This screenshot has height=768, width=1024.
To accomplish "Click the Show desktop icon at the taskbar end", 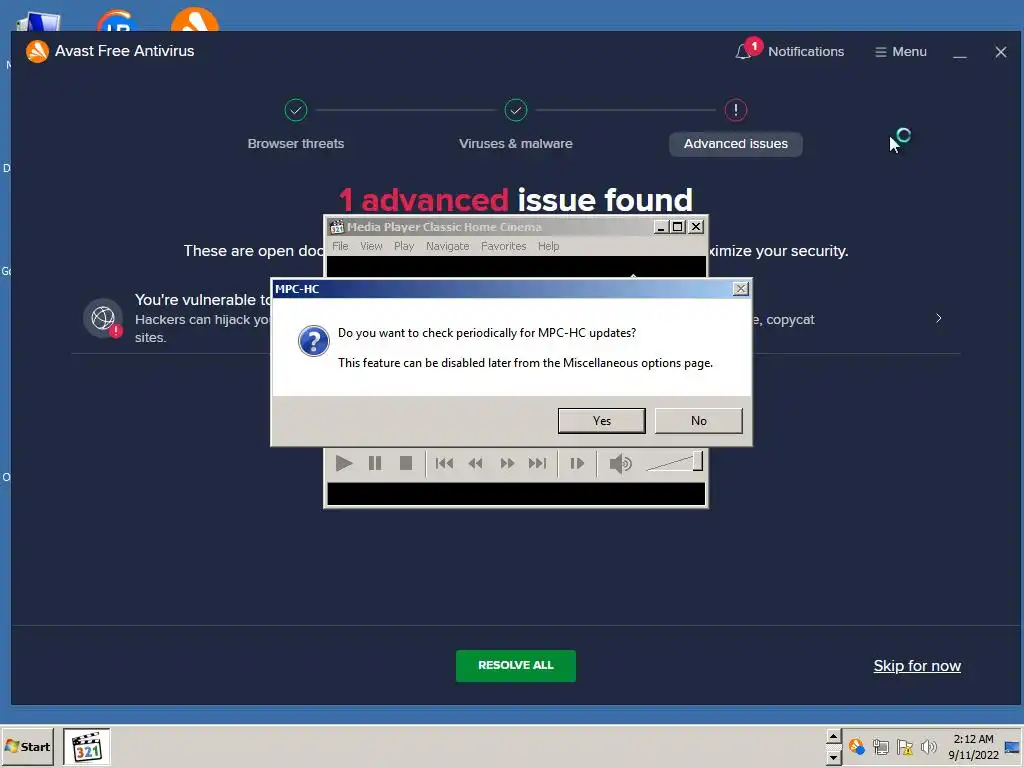I will click(x=1013, y=746).
